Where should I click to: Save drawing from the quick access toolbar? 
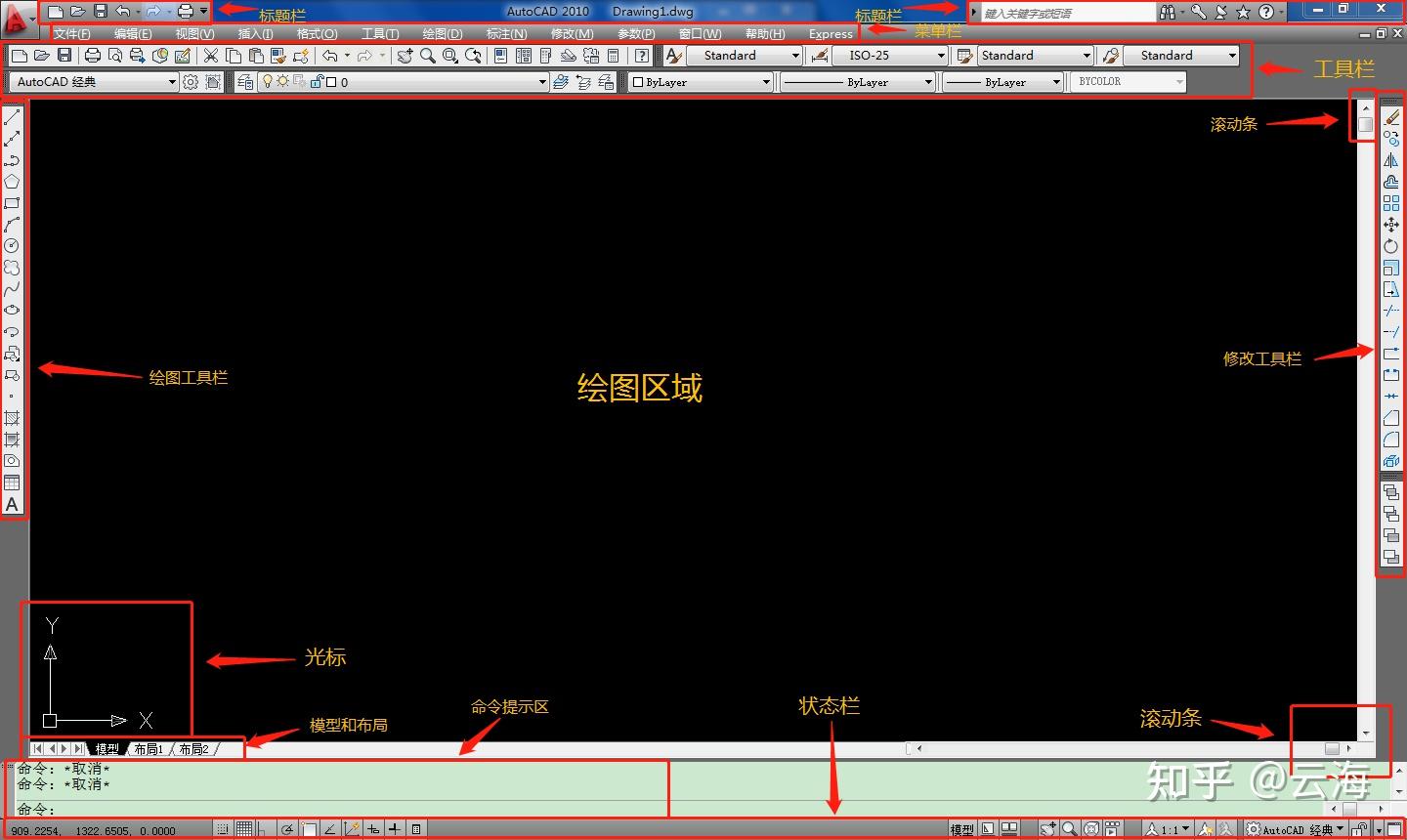click(100, 12)
